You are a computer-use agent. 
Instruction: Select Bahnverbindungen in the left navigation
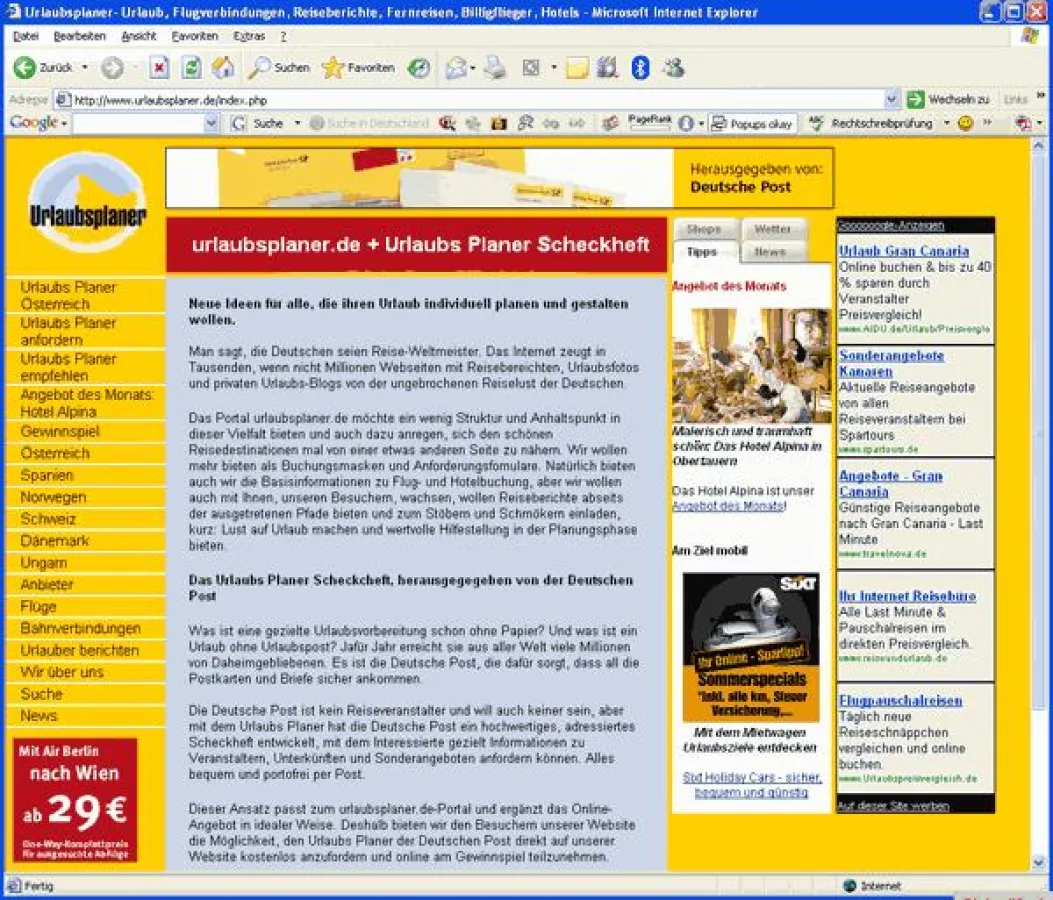pyautogui.click(x=80, y=629)
